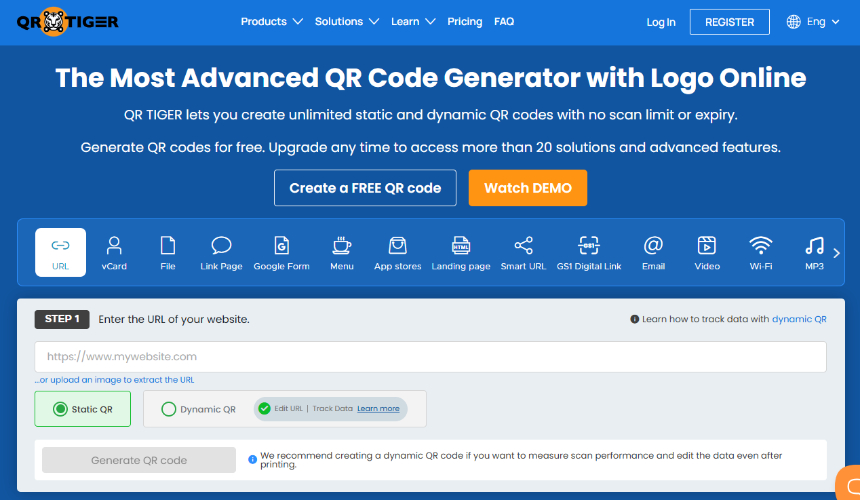Show more QR types with right chevron
Screen dimensions: 860x500
coord(836,253)
